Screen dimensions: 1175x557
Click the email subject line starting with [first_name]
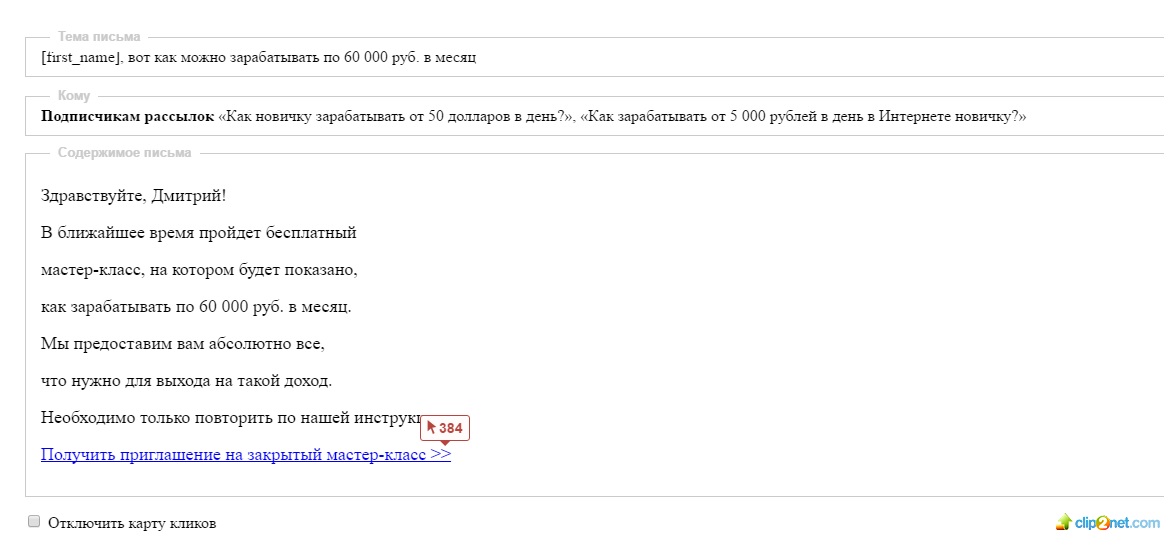click(259, 58)
